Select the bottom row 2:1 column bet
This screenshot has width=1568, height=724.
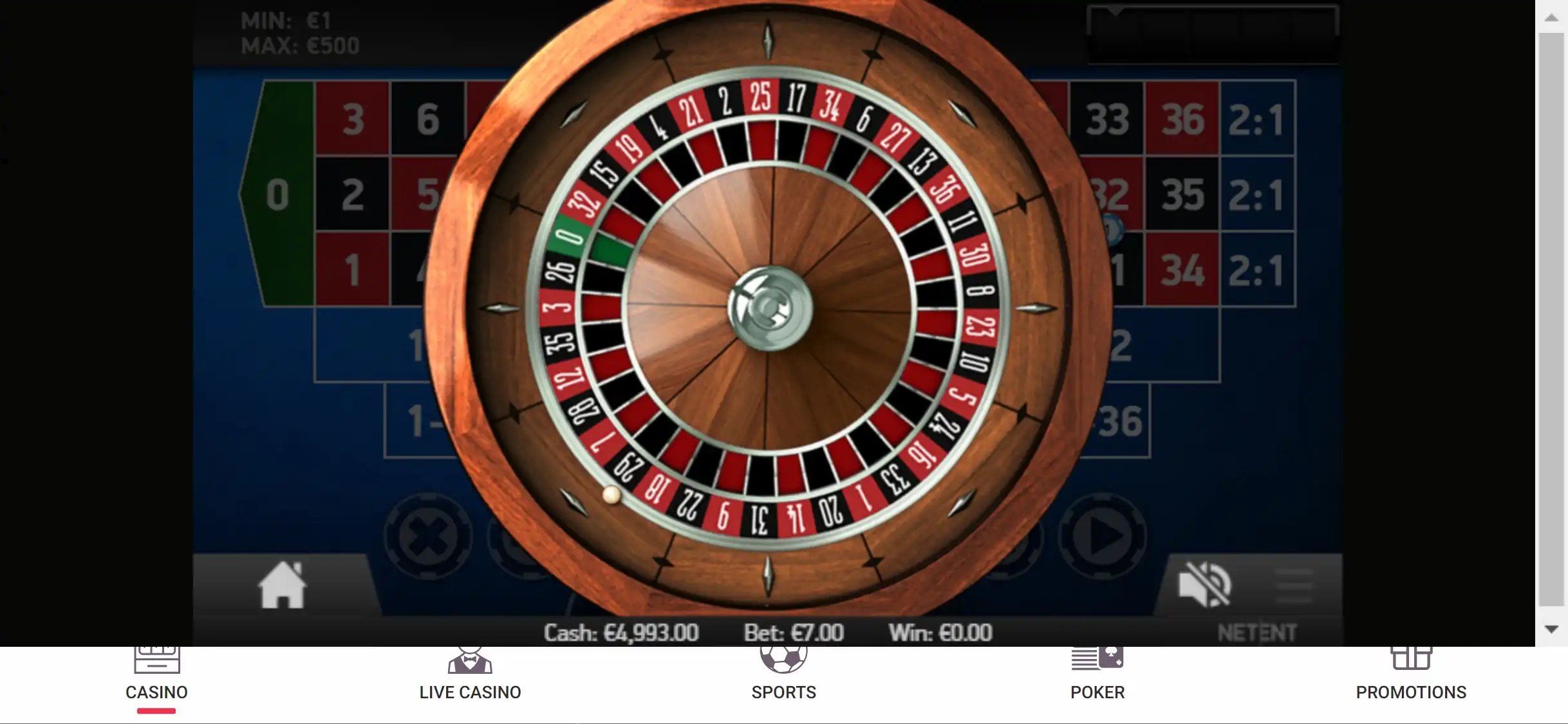click(1258, 270)
